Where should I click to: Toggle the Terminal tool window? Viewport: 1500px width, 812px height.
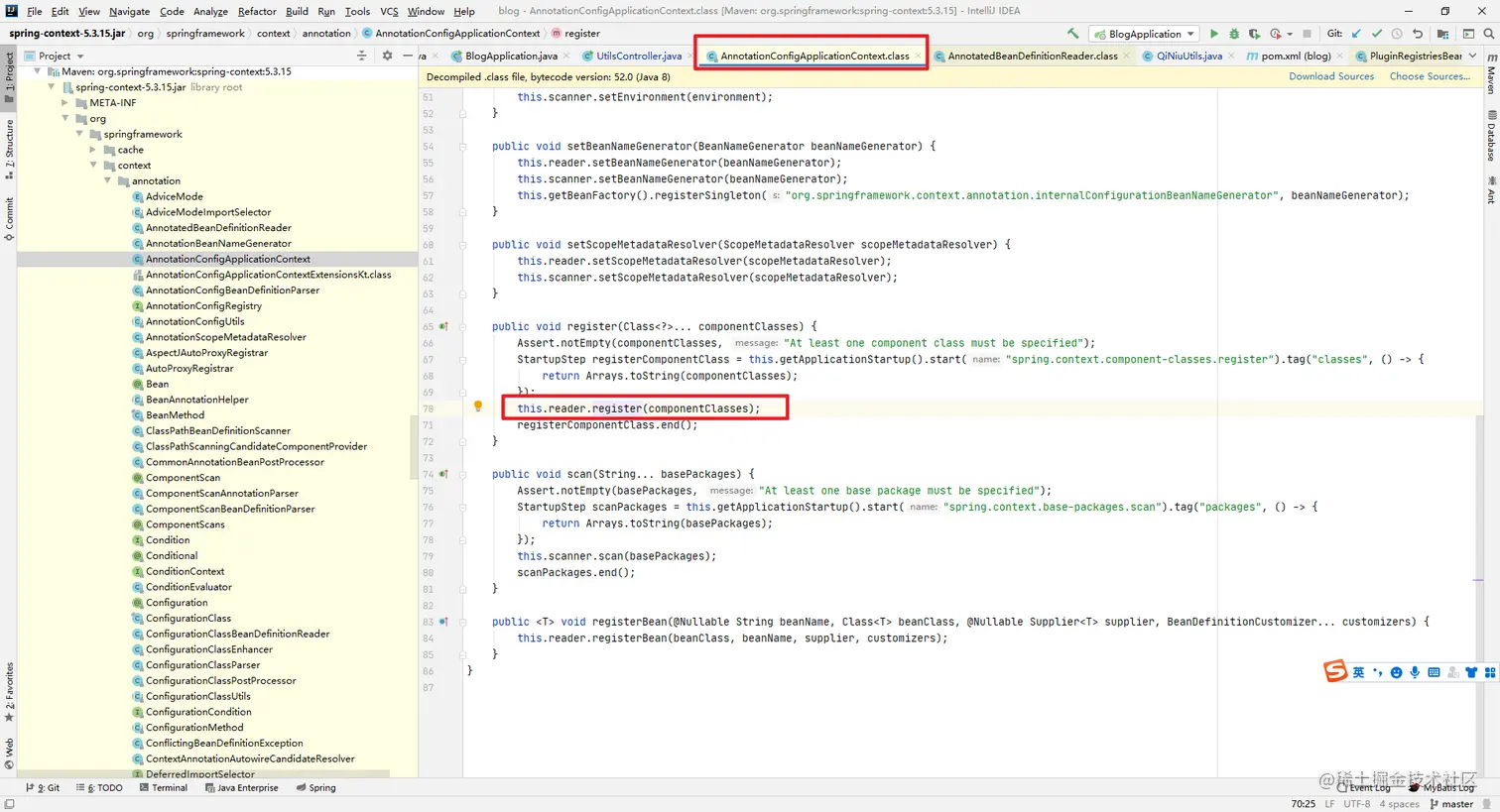(x=163, y=788)
